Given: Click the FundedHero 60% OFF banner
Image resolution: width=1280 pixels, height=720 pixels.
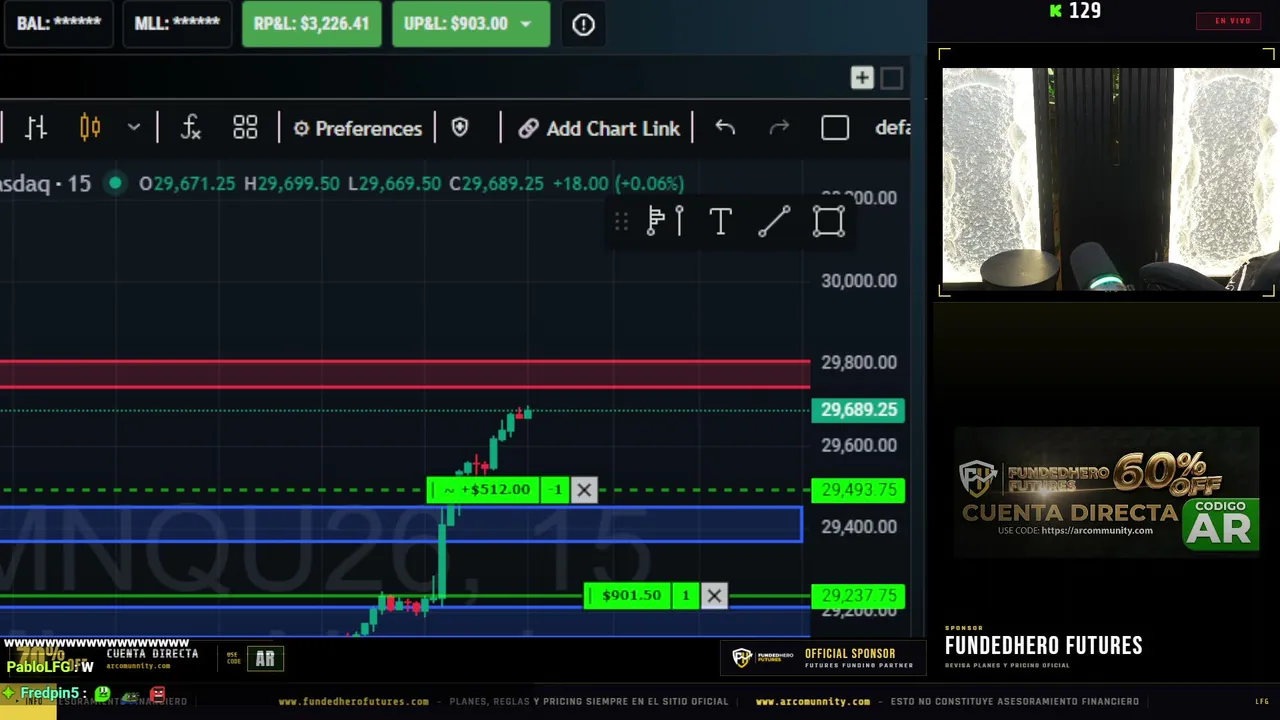Looking at the screenshot, I should 1106,492.
